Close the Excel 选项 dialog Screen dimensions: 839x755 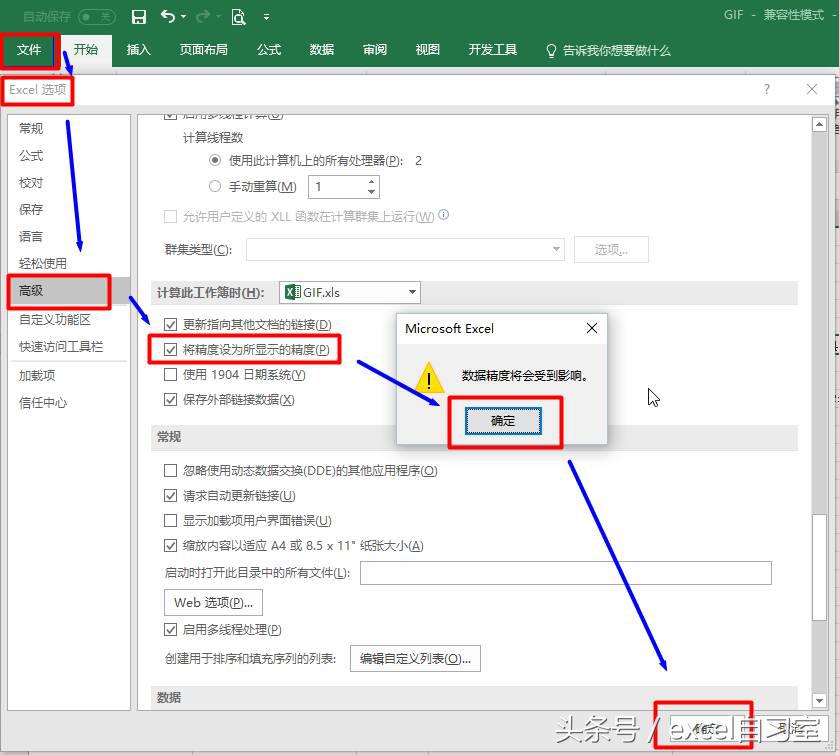[x=812, y=89]
